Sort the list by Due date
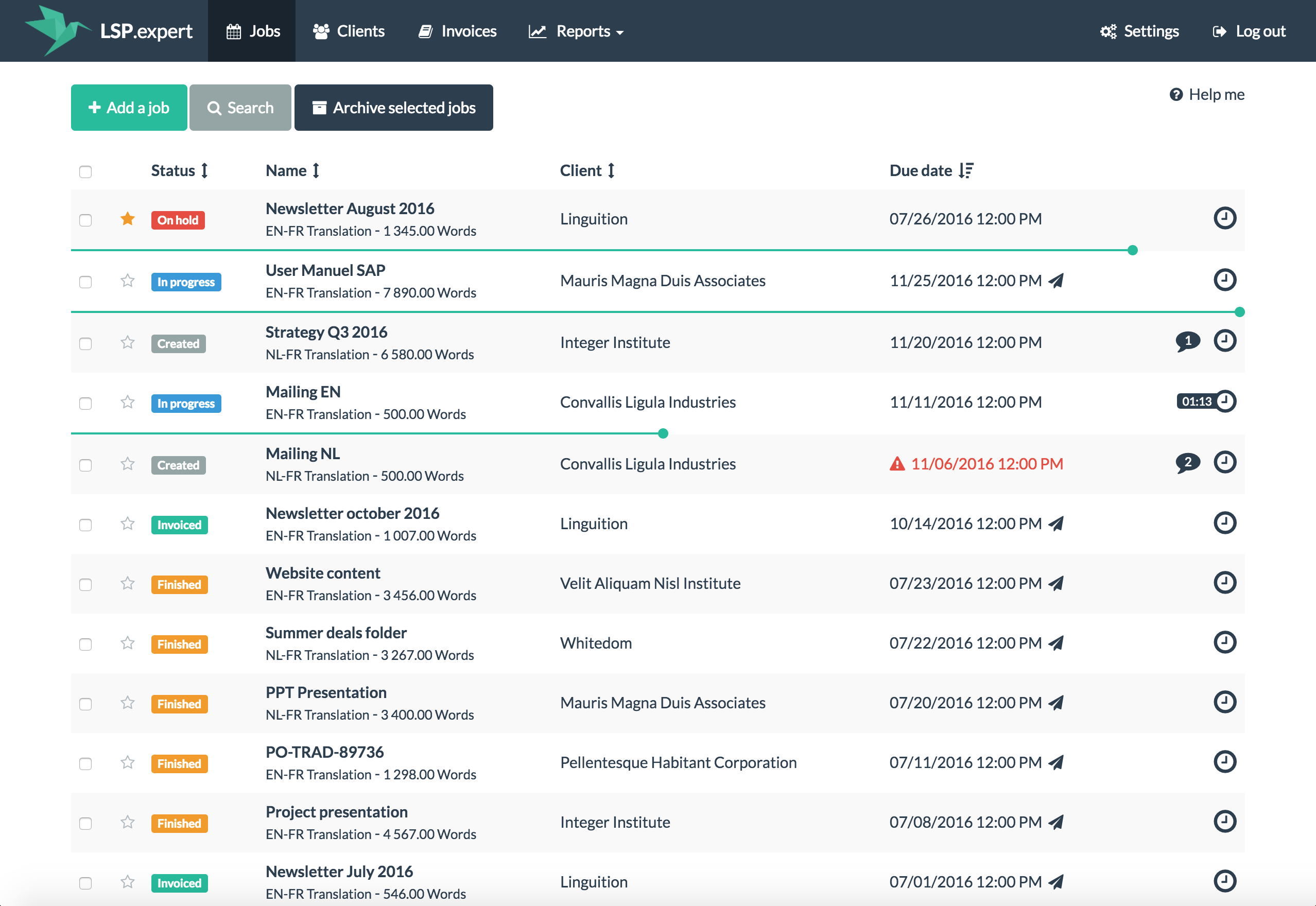 point(931,170)
